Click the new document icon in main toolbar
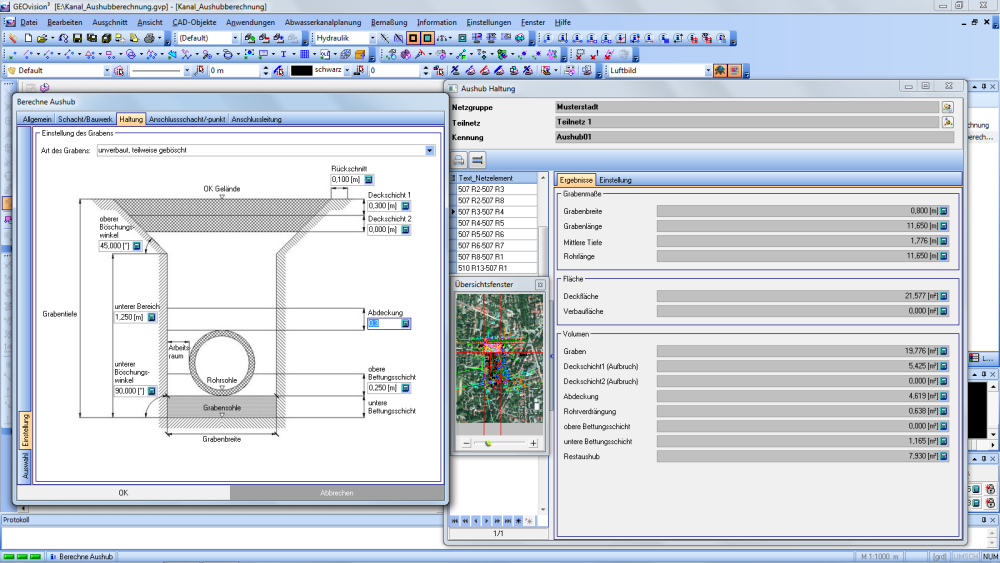1000x563 pixels. (28, 38)
